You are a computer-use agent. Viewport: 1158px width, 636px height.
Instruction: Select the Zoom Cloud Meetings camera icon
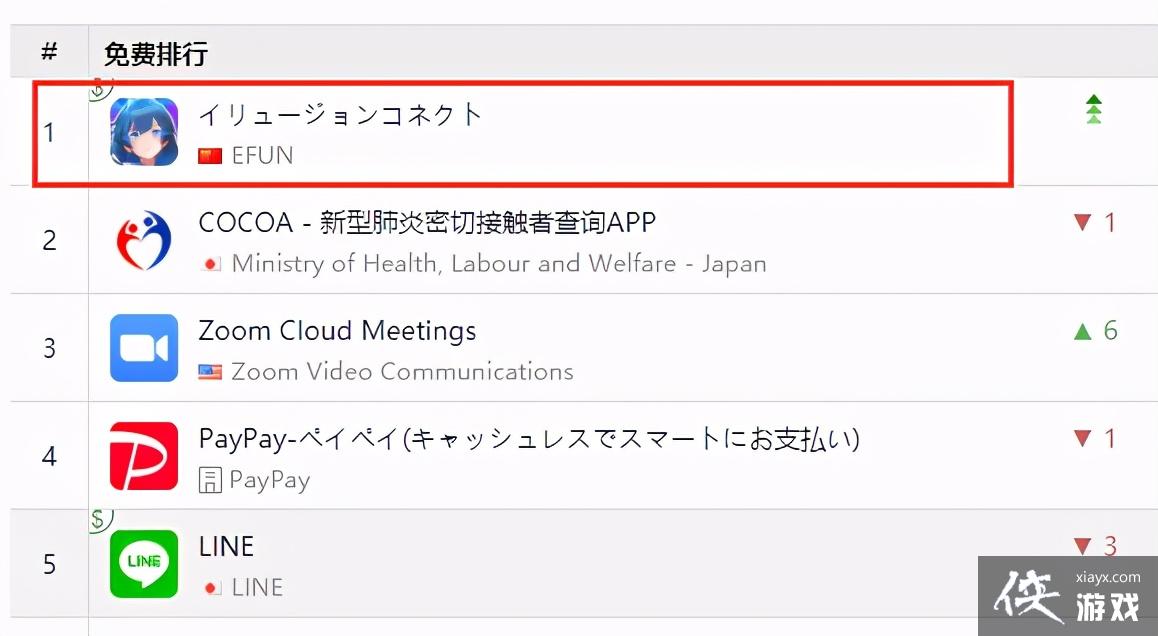(144, 348)
